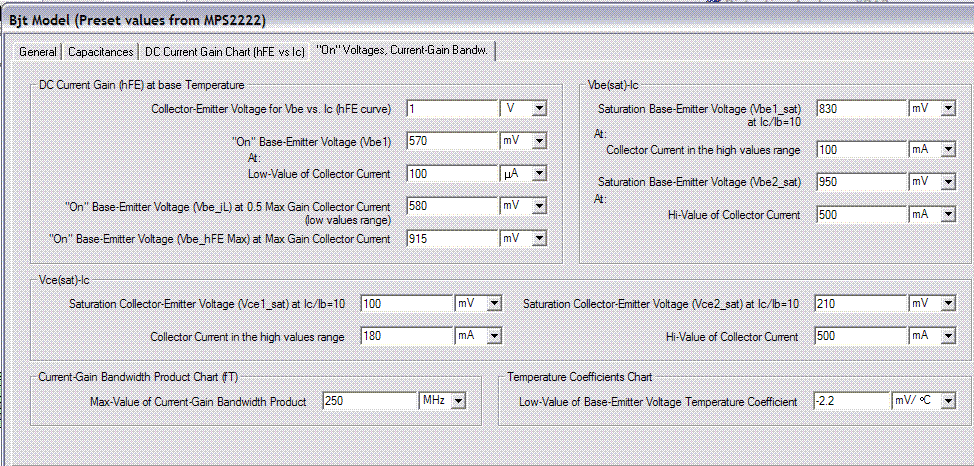Open unit dropdown for Vbe_iL voltage
The height and width of the screenshot is (466, 974).
click(x=539, y=207)
